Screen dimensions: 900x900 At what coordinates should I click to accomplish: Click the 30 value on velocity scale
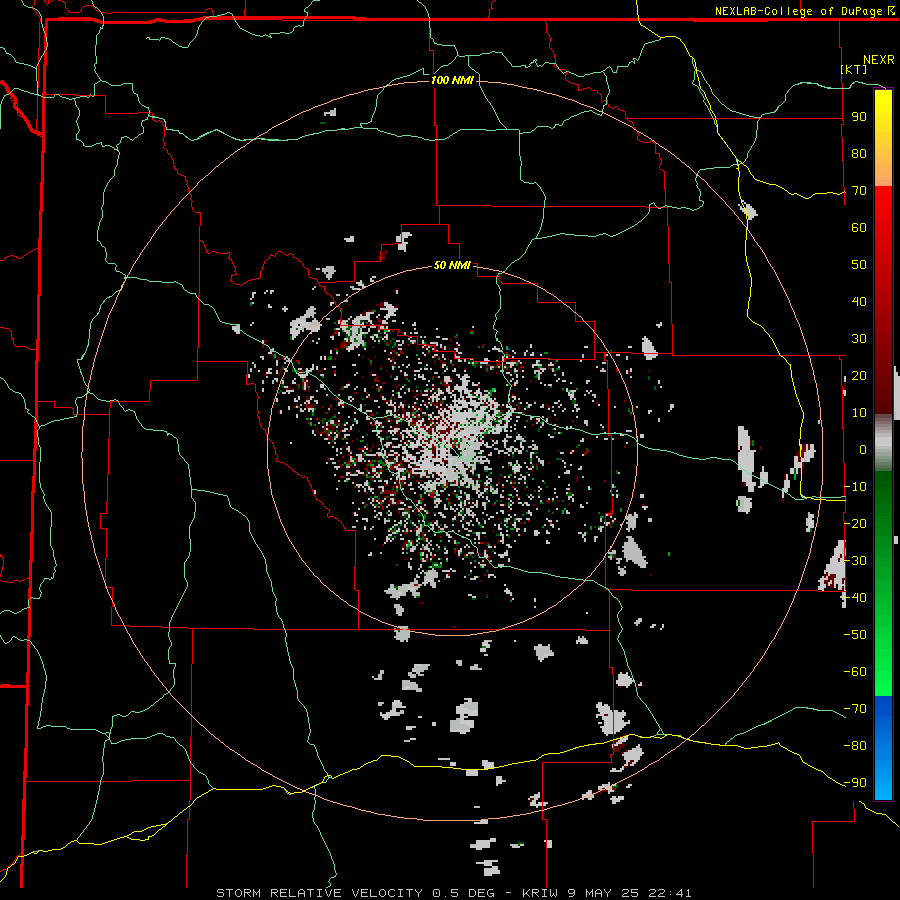[x=859, y=339]
